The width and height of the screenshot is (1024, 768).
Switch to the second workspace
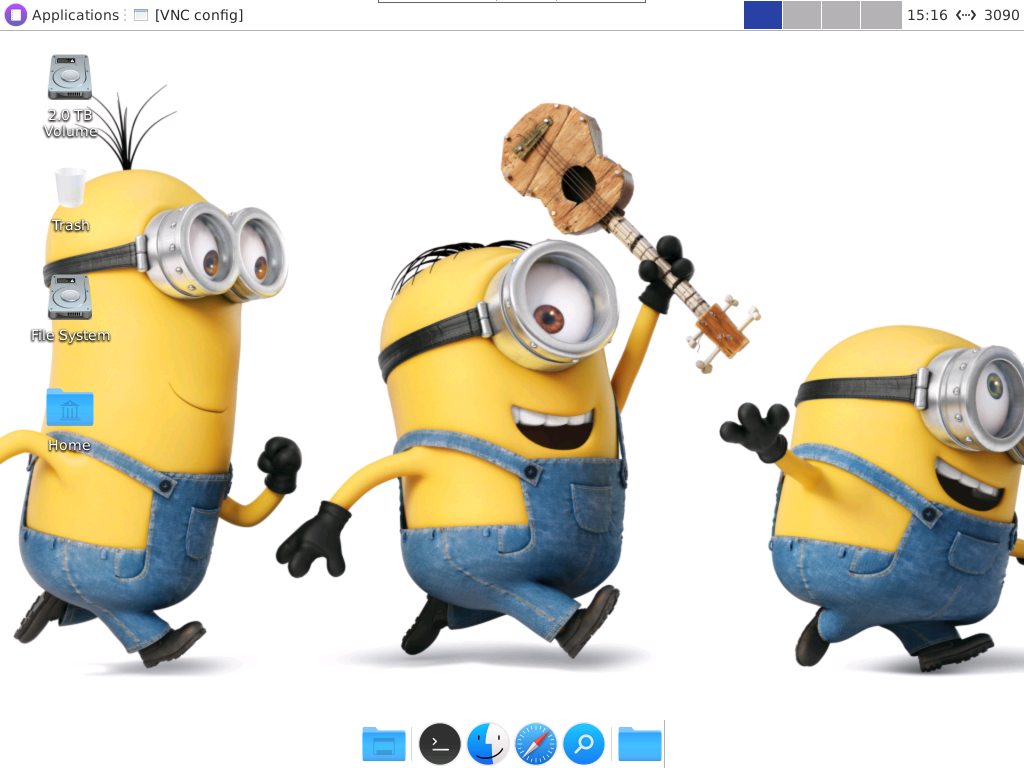[802, 15]
